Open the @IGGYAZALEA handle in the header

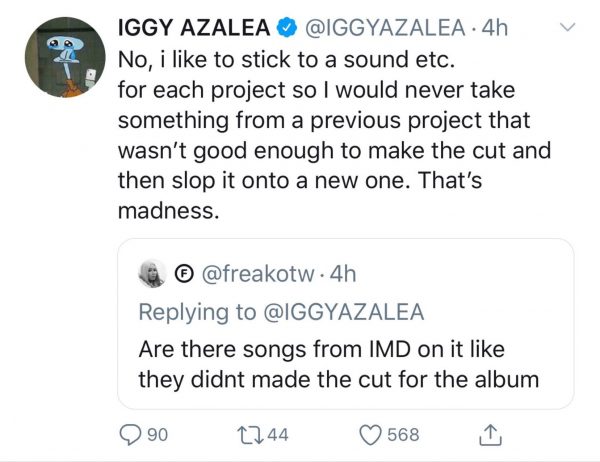pos(385,28)
